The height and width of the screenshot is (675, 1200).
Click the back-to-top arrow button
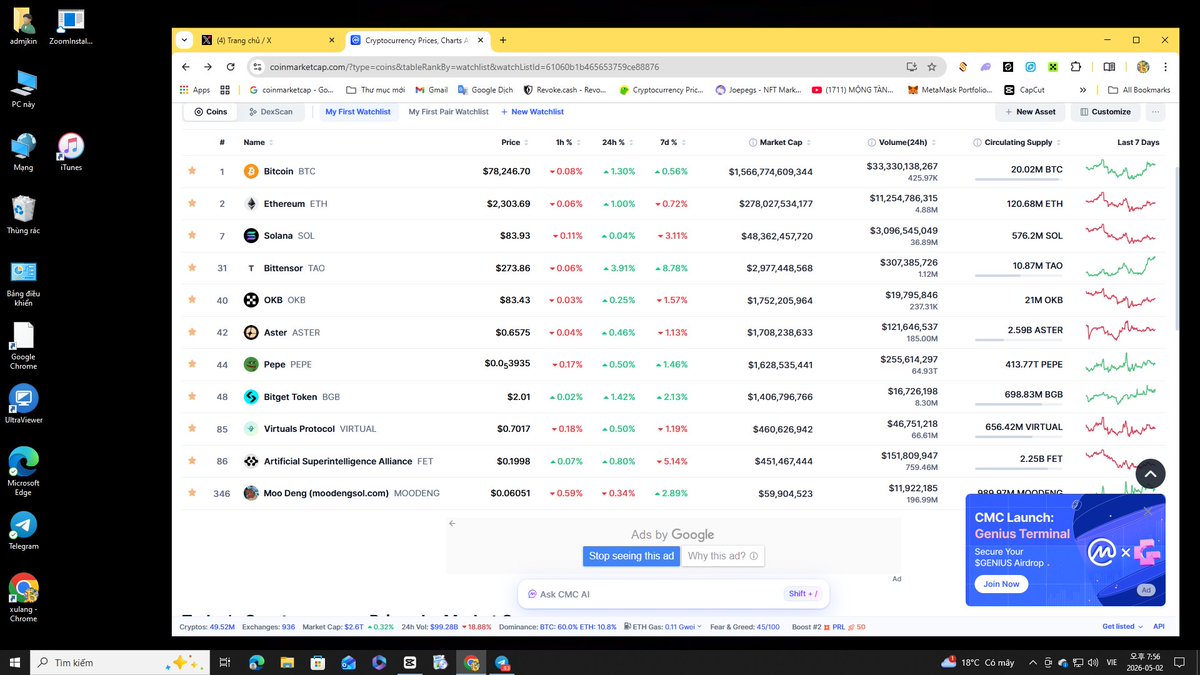[1150, 474]
